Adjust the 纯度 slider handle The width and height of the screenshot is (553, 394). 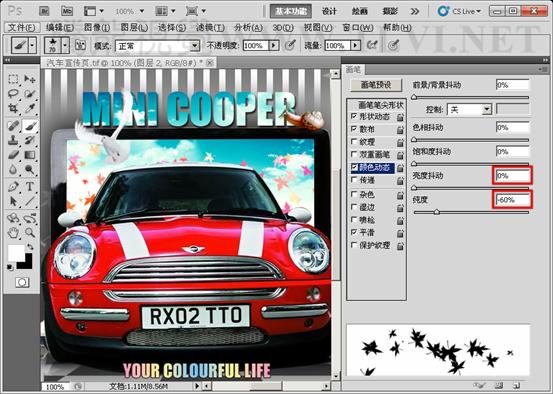437,212
